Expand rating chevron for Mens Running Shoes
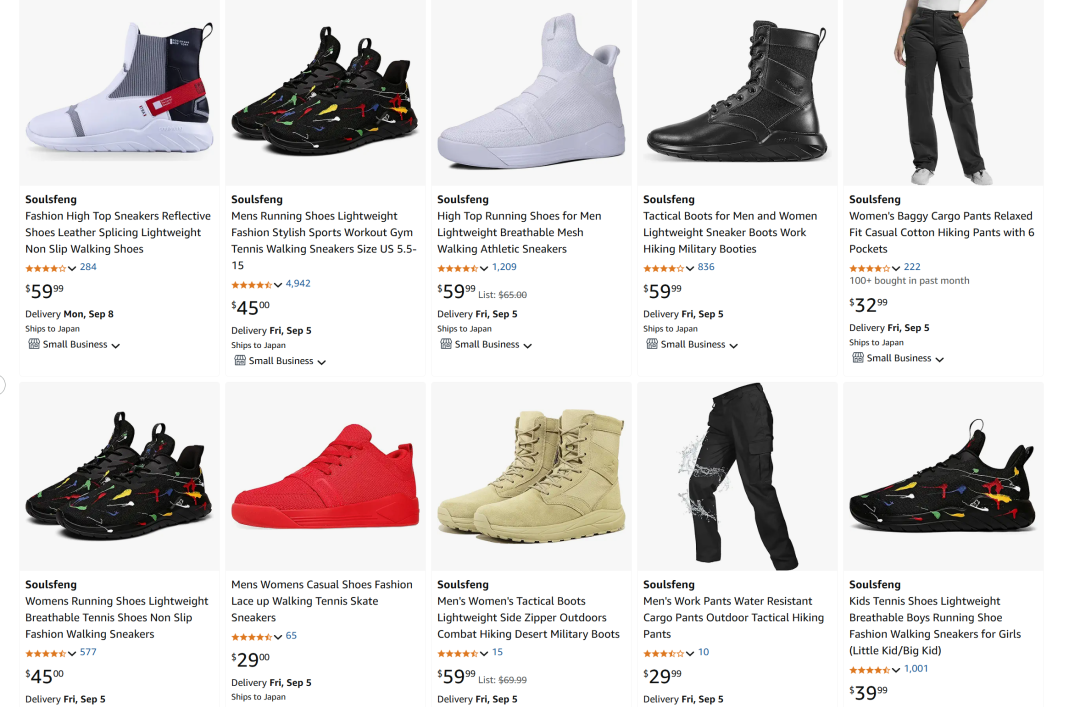The width and height of the screenshot is (1080, 707). [x=278, y=285]
